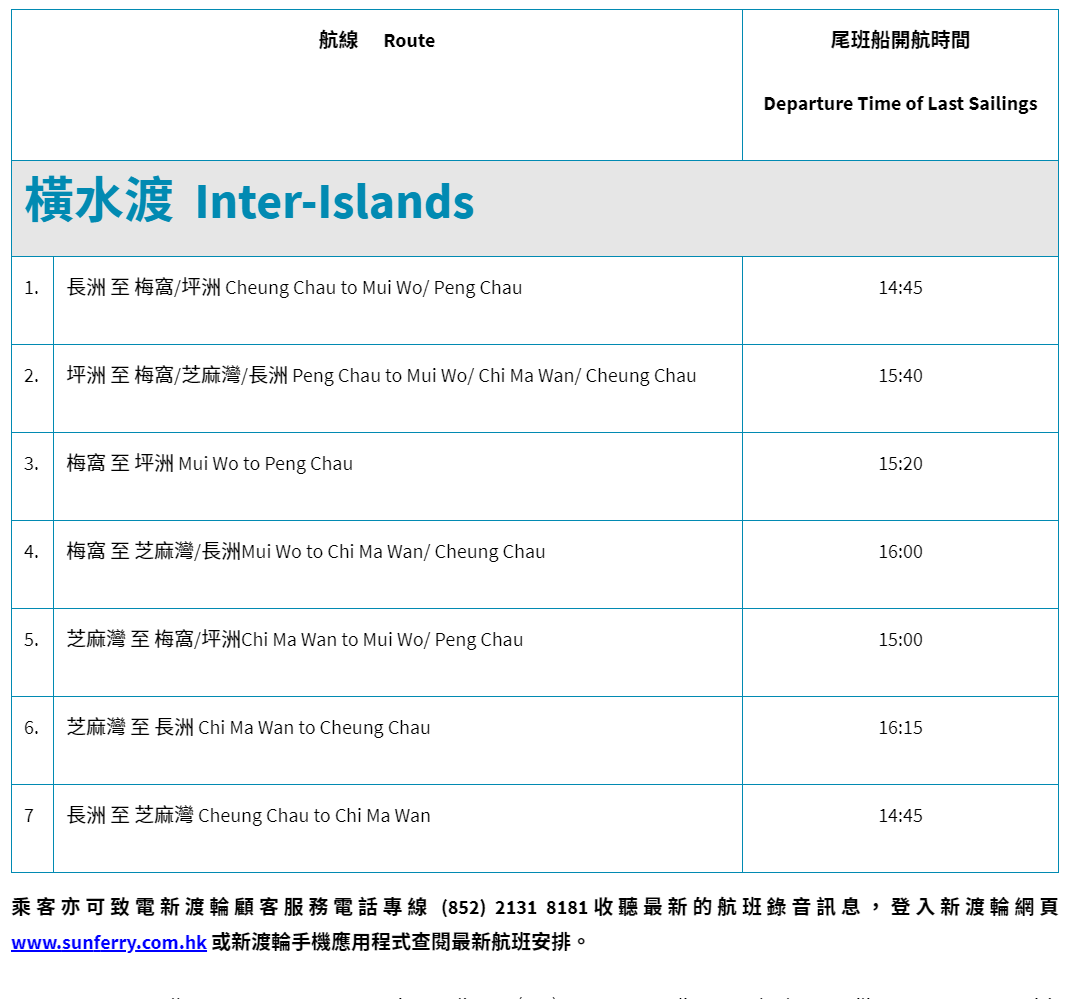Click the 15:20 time for Mui Wo route
The height and width of the screenshot is (999, 1065).
click(x=901, y=463)
